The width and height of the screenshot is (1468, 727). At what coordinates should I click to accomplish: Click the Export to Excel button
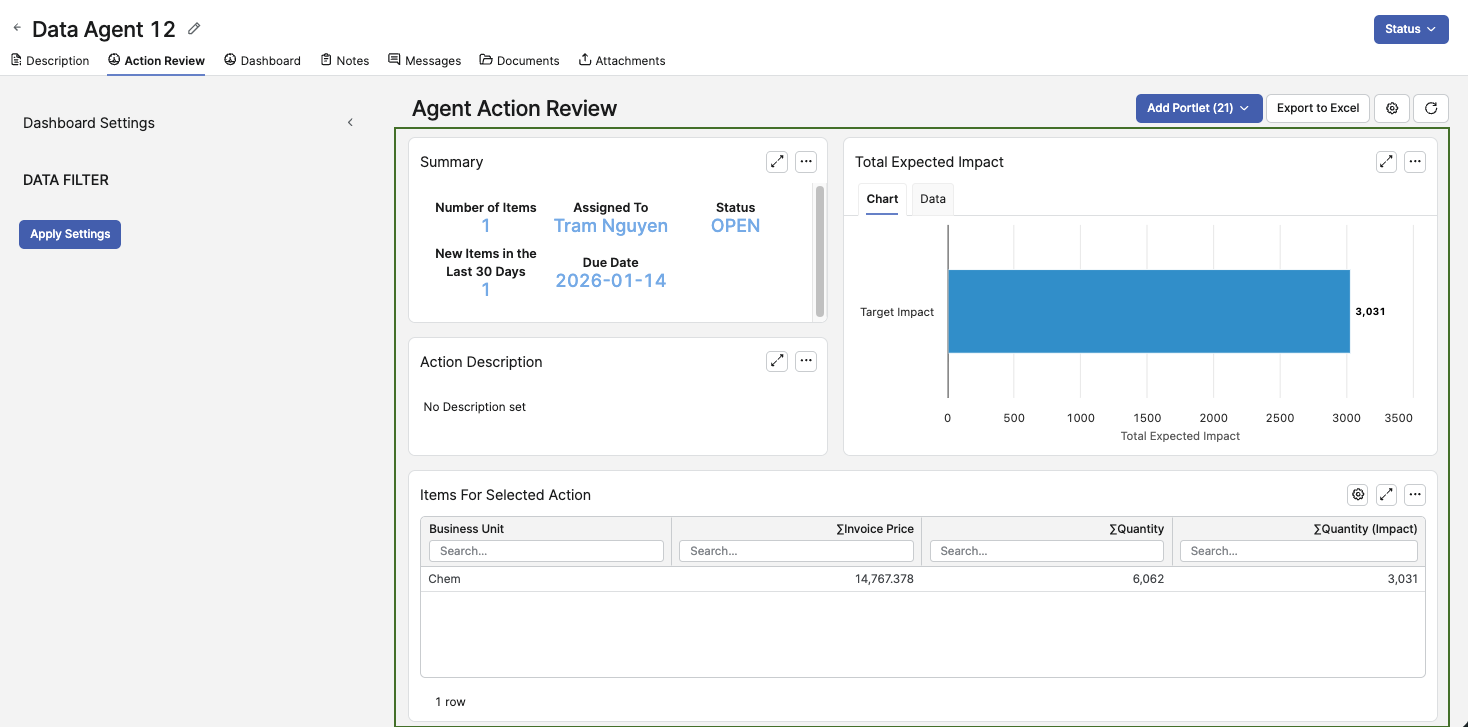coord(1317,108)
